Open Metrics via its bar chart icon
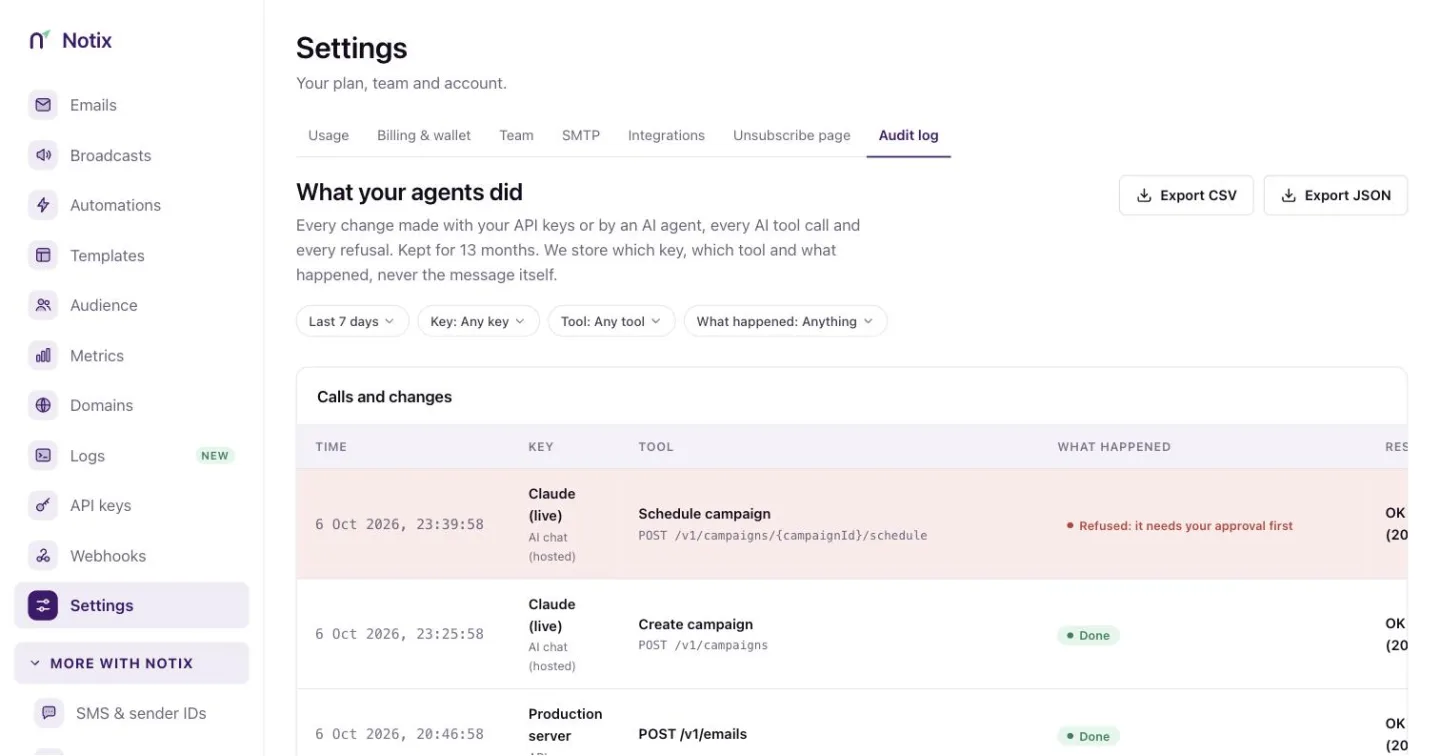Viewport: 1440px width, 756px height. [x=43, y=355]
